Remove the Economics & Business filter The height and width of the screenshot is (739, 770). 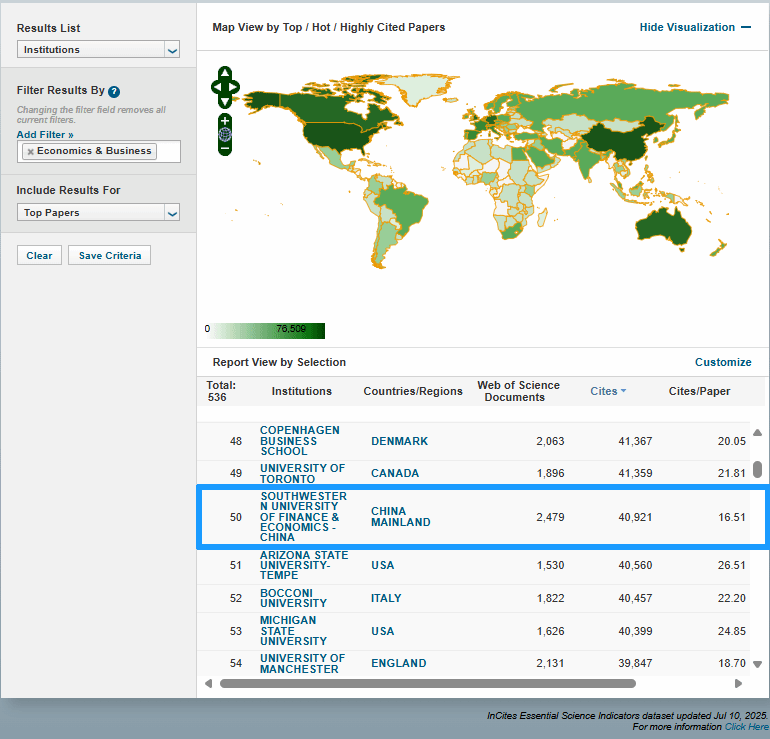coord(30,152)
